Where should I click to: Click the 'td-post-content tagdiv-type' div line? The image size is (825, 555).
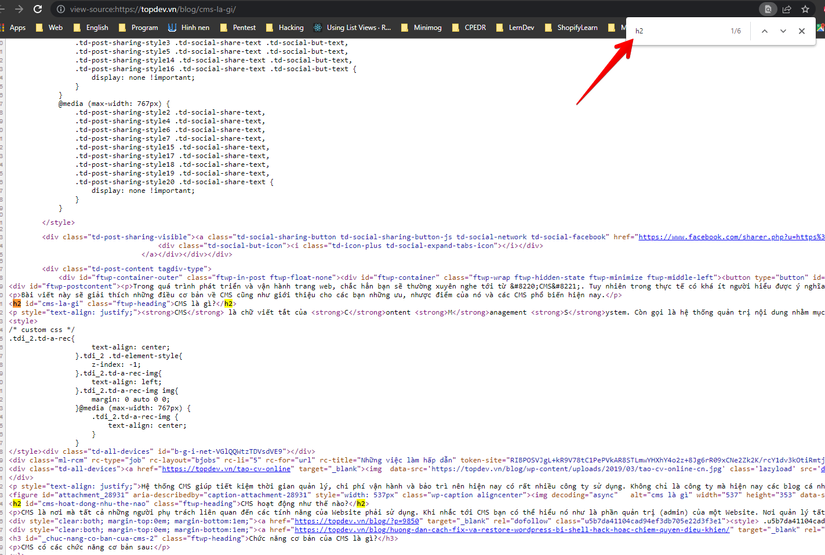(127, 269)
